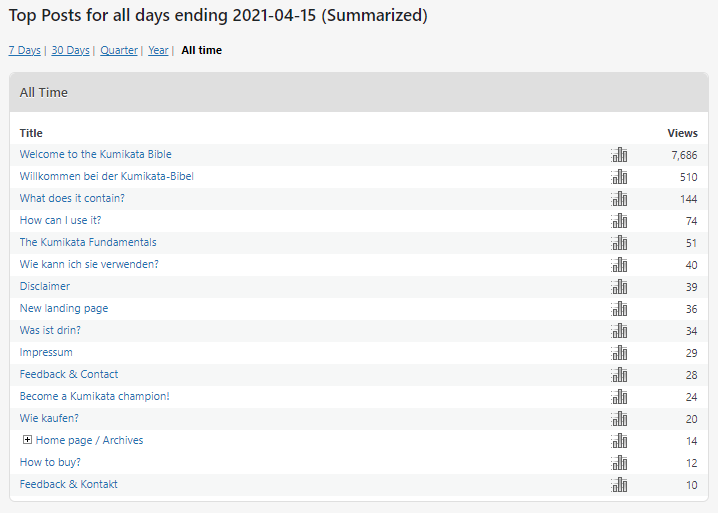Switch to the 30 Days view
The height and width of the screenshot is (513, 718).
click(x=70, y=50)
